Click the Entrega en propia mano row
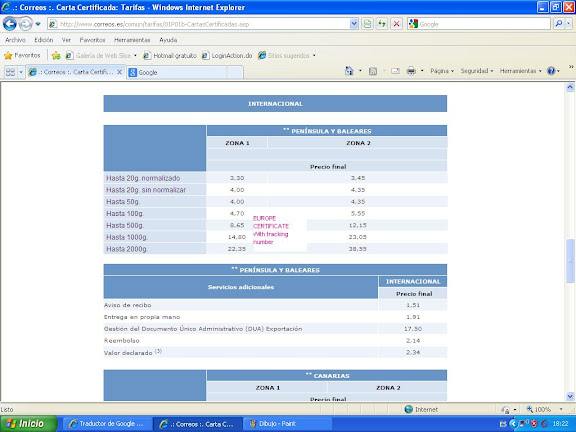Screen dimensions: 576x432 coord(275,317)
